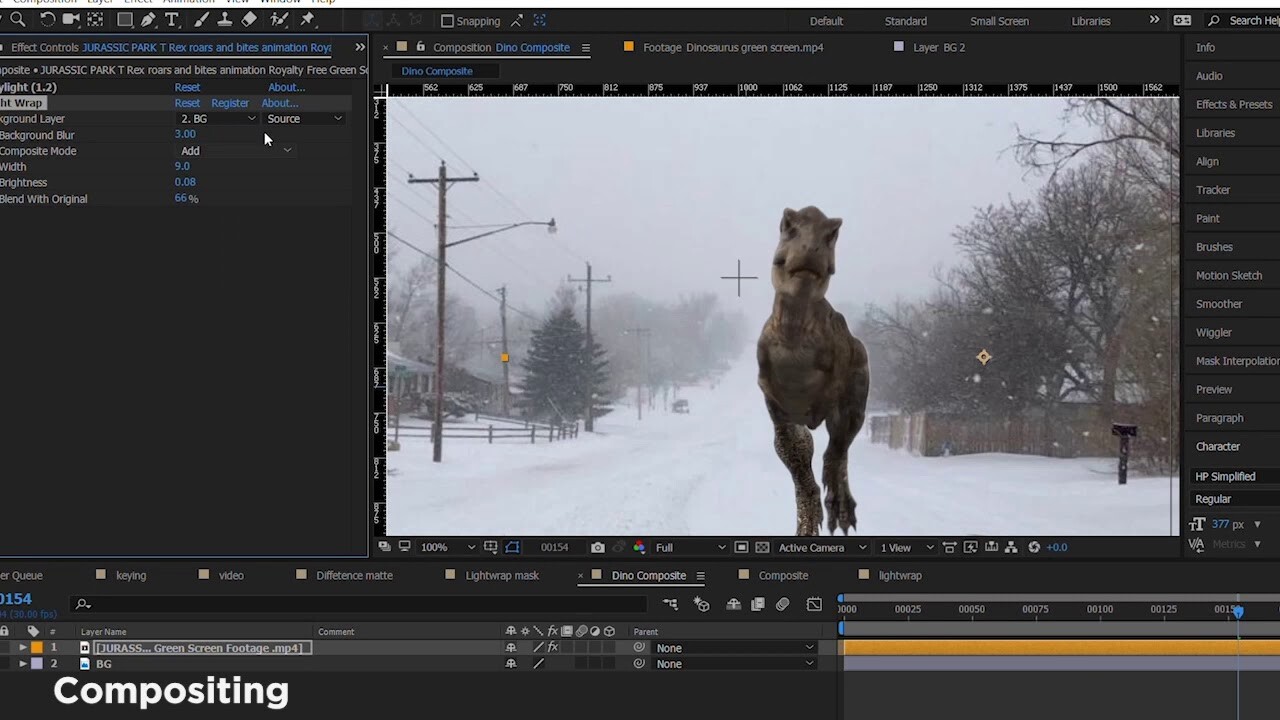The image size is (1280, 720).
Task: Reset the Light Wrap effect
Action: pos(187,103)
